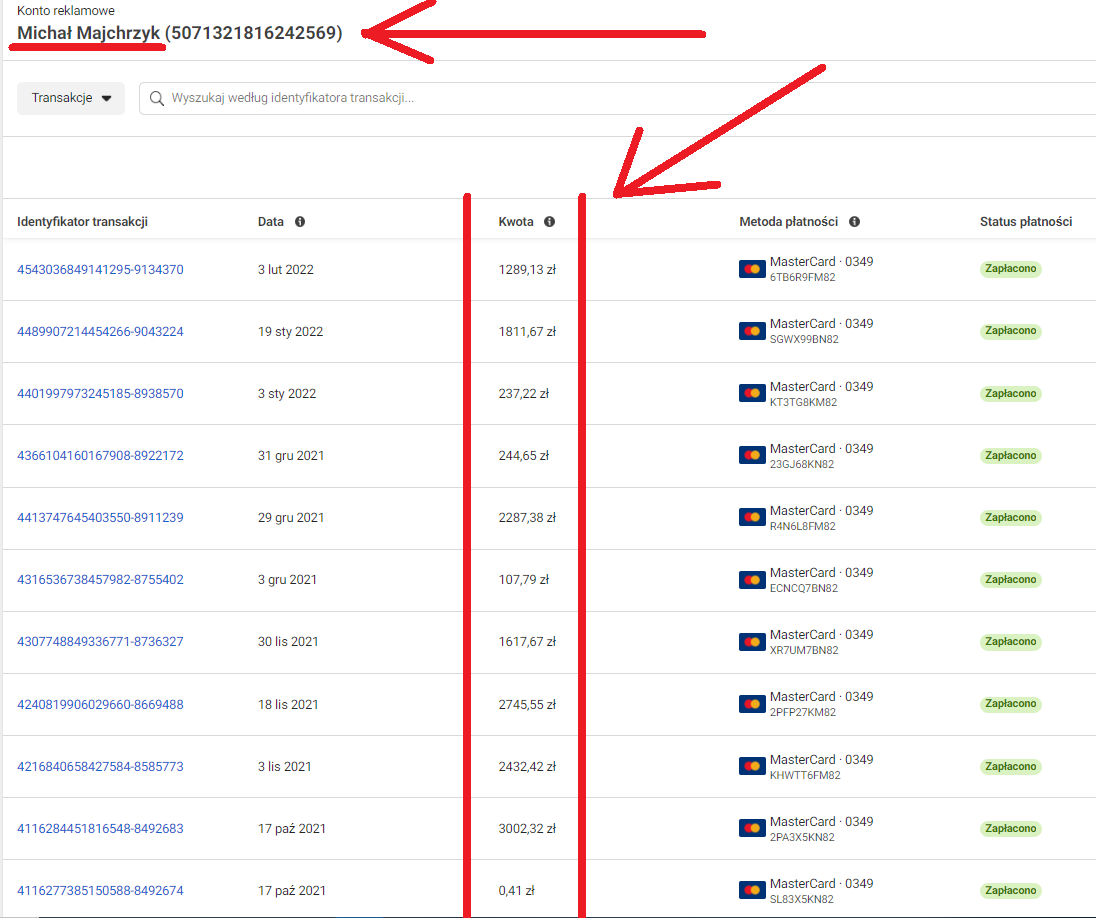
Task: Click Zapłacono status in 3 lut 2022 row
Action: tap(1011, 268)
